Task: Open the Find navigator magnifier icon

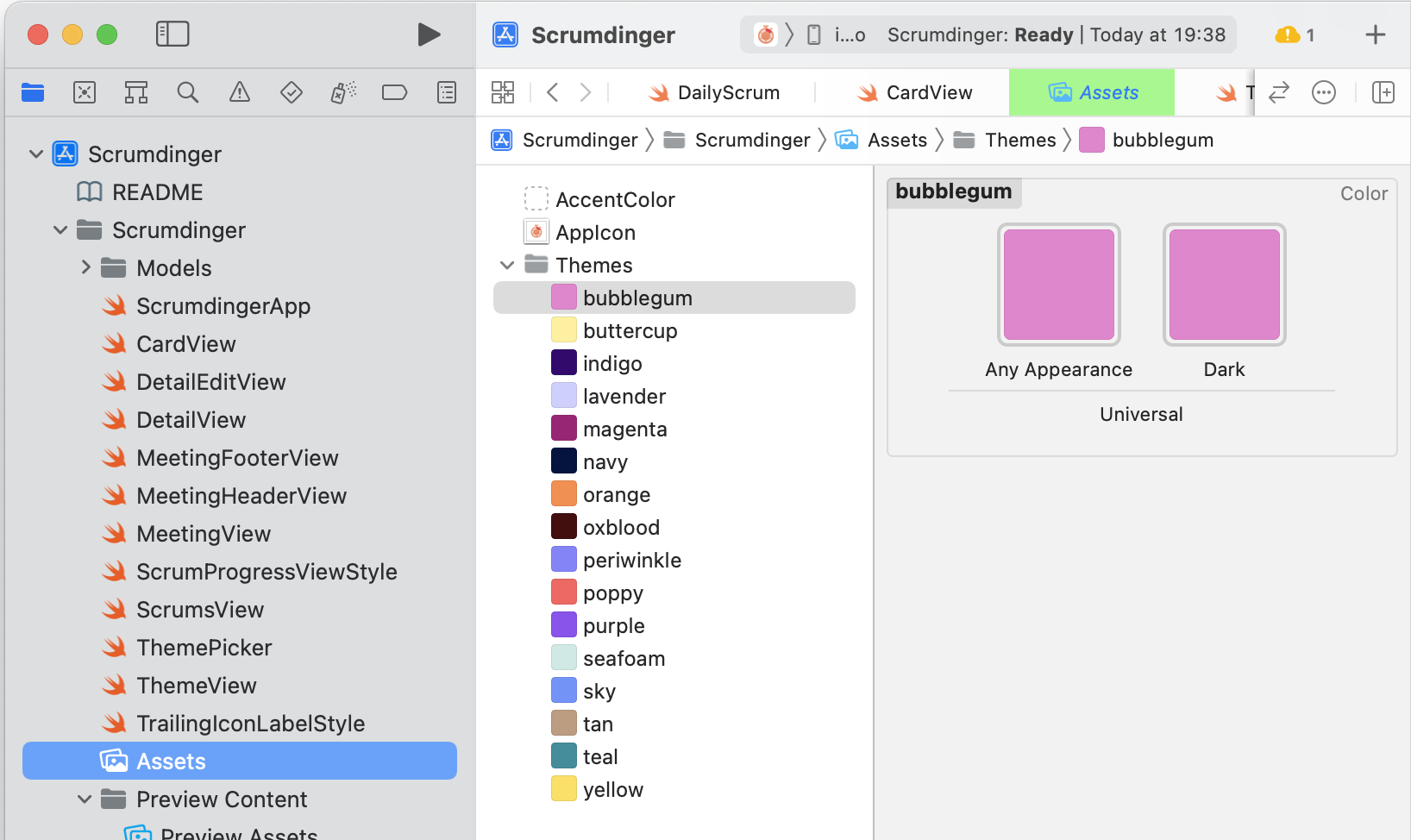Action: coord(187,92)
